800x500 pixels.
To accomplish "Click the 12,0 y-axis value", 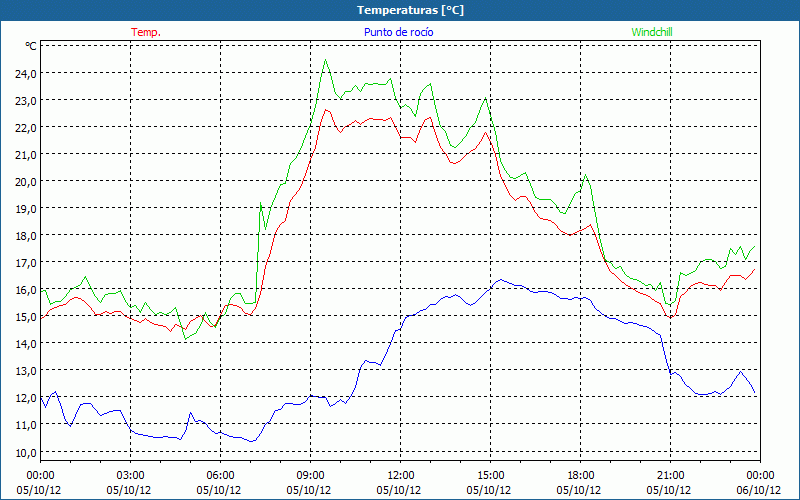I will pos(26,398).
